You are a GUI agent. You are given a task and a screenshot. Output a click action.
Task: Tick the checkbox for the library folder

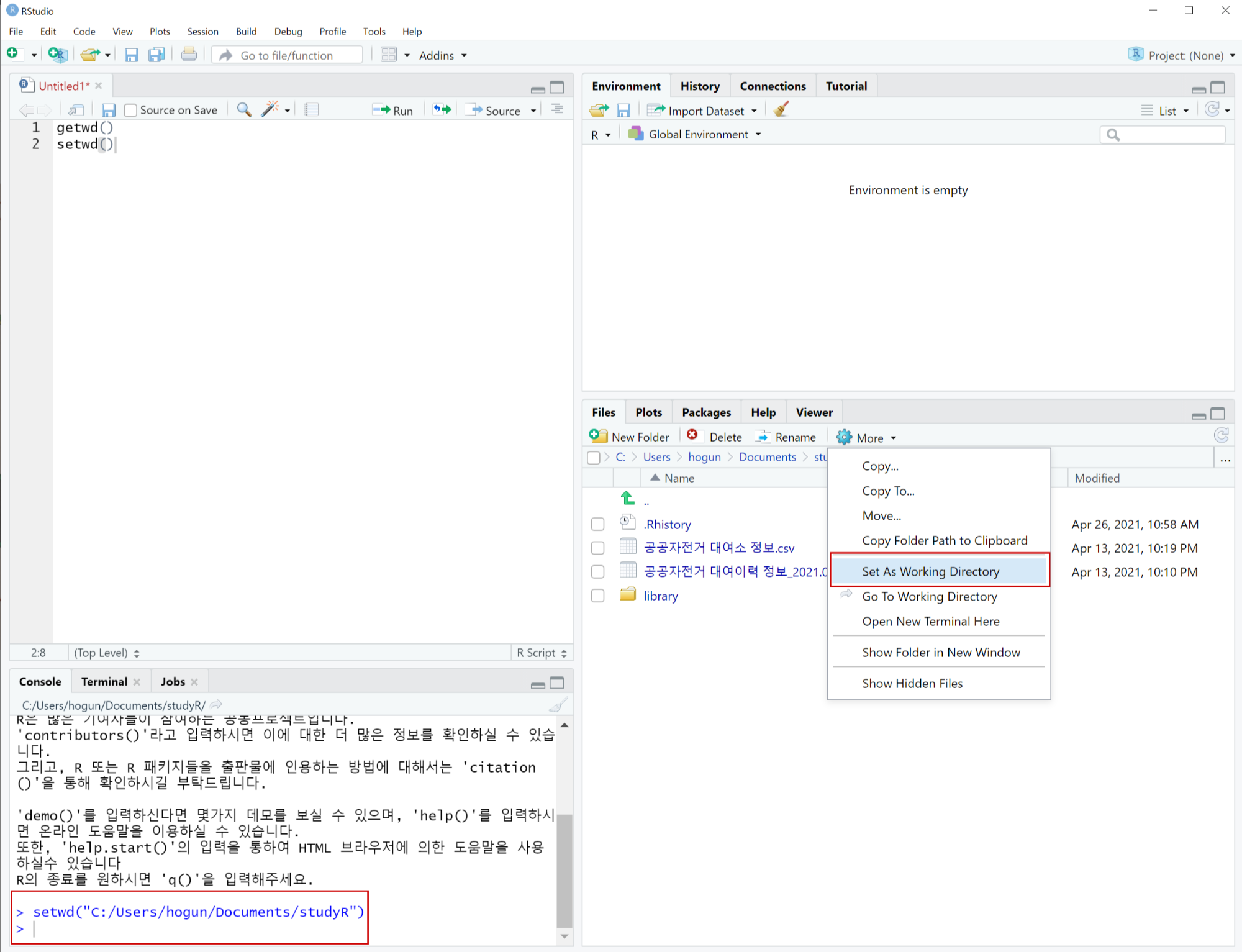click(x=597, y=596)
